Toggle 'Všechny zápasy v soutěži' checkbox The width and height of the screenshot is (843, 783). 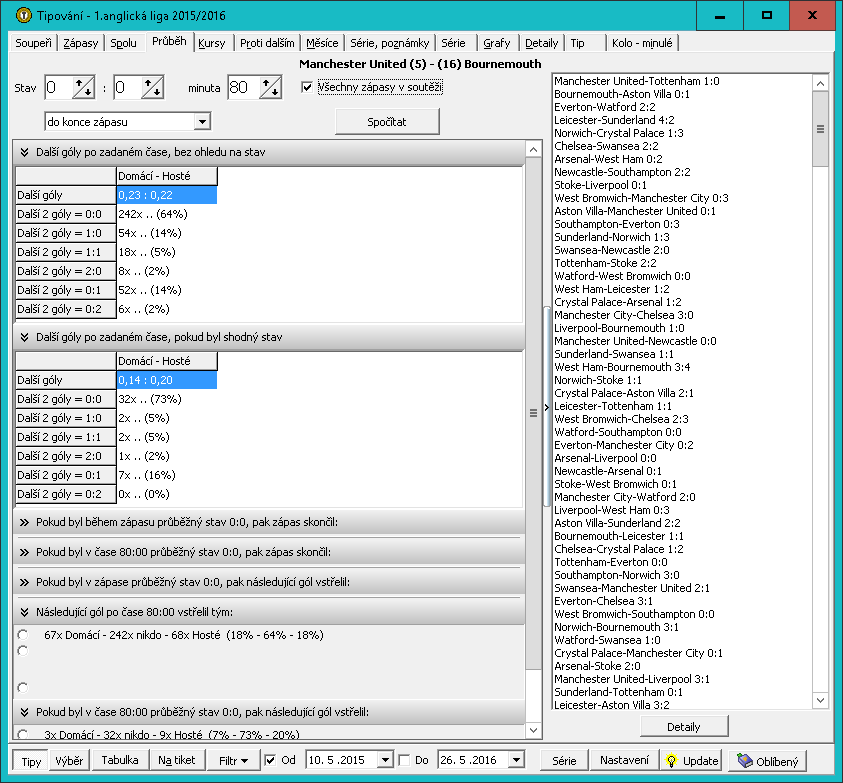tap(307, 87)
